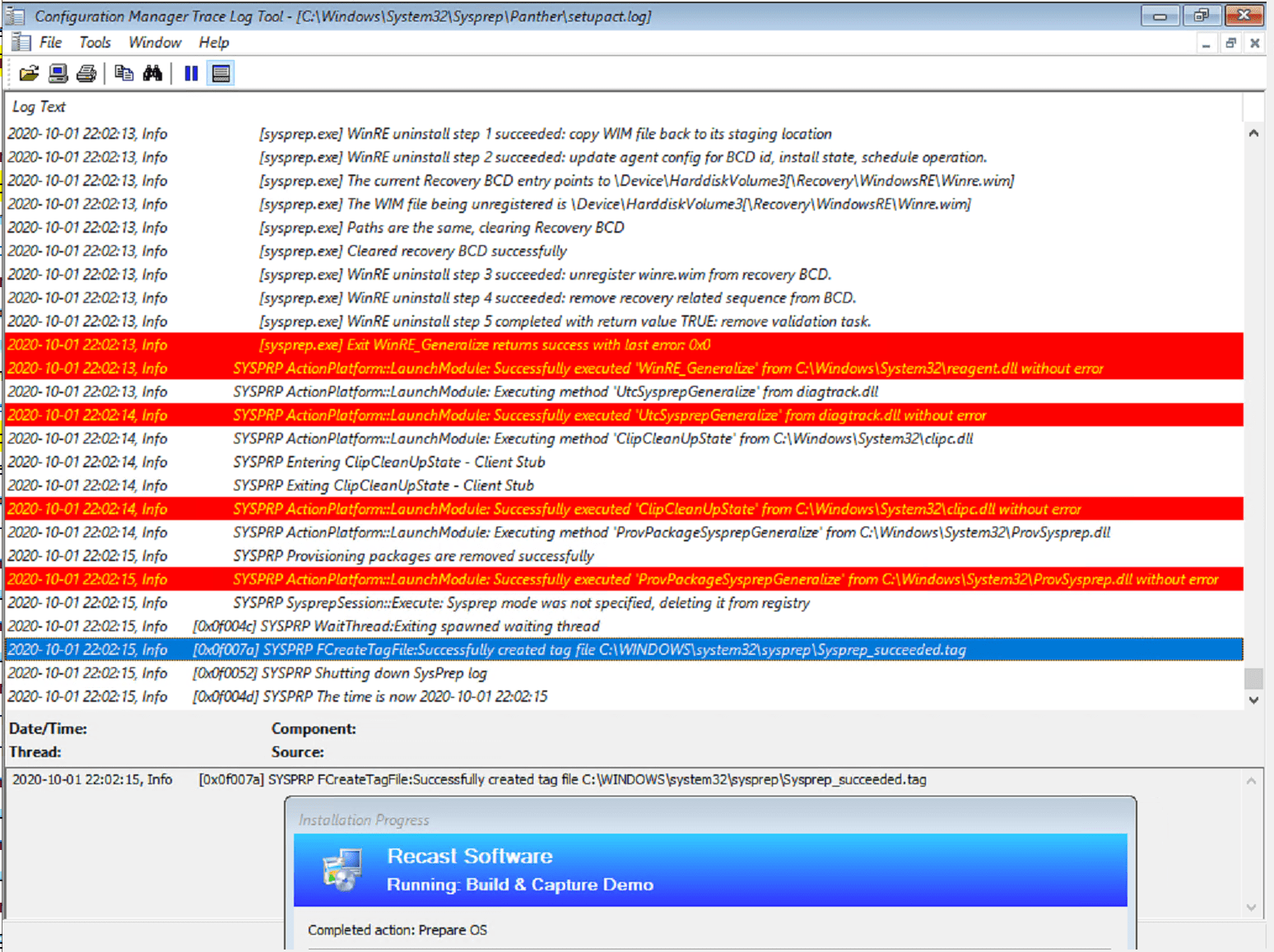Open the File menu
Viewport: 1274px width, 952px height.
[x=50, y=42]
